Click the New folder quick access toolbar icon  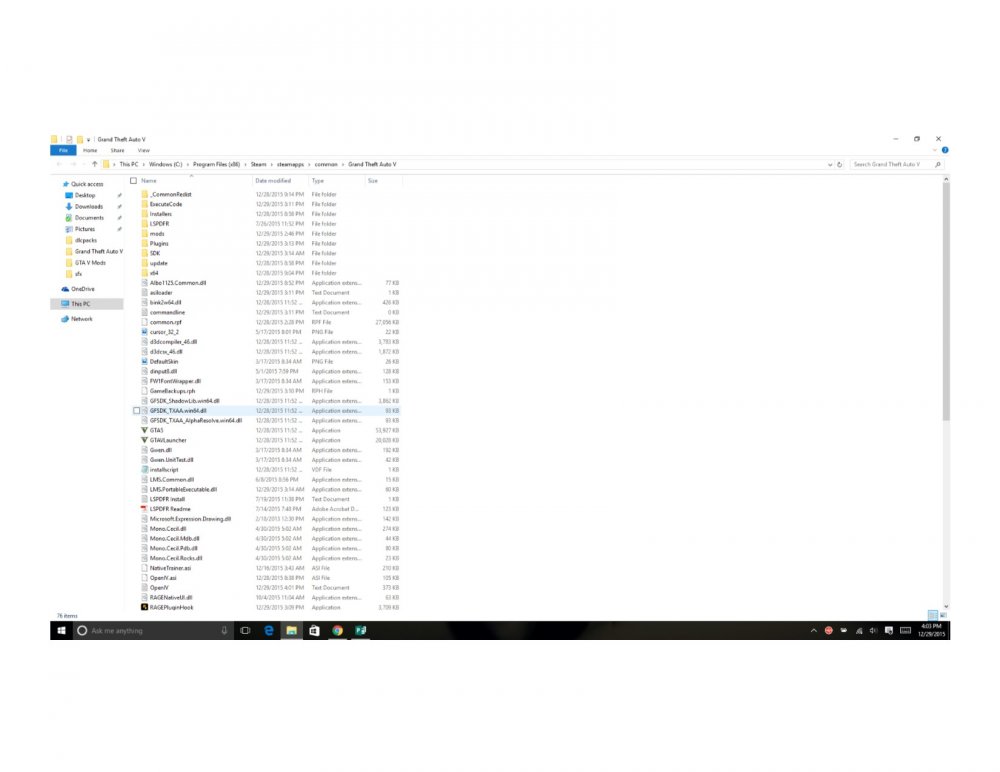(x=80, y=139)
